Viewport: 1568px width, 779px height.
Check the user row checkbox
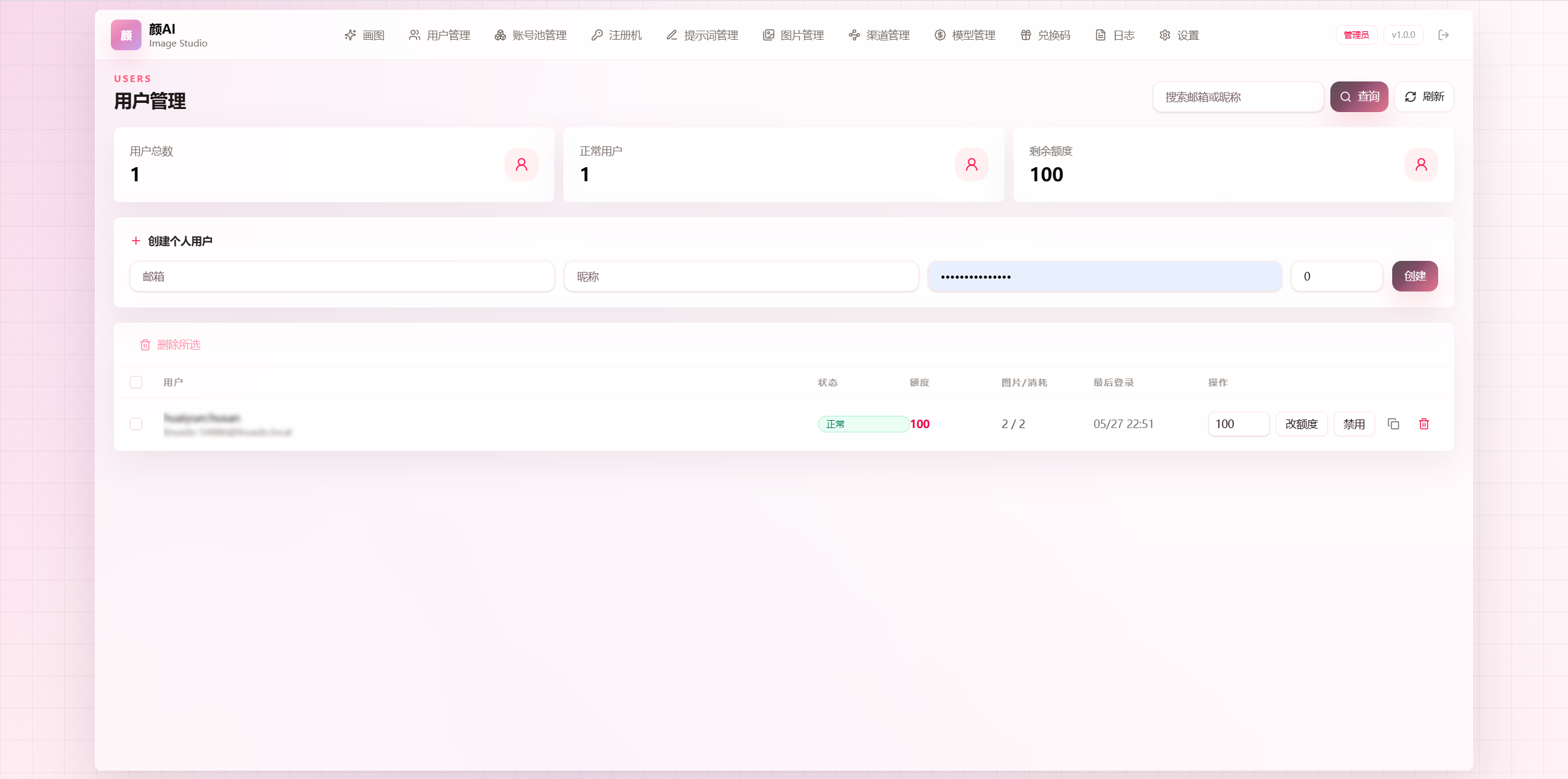pyautogui.click(x=136, y=424)
